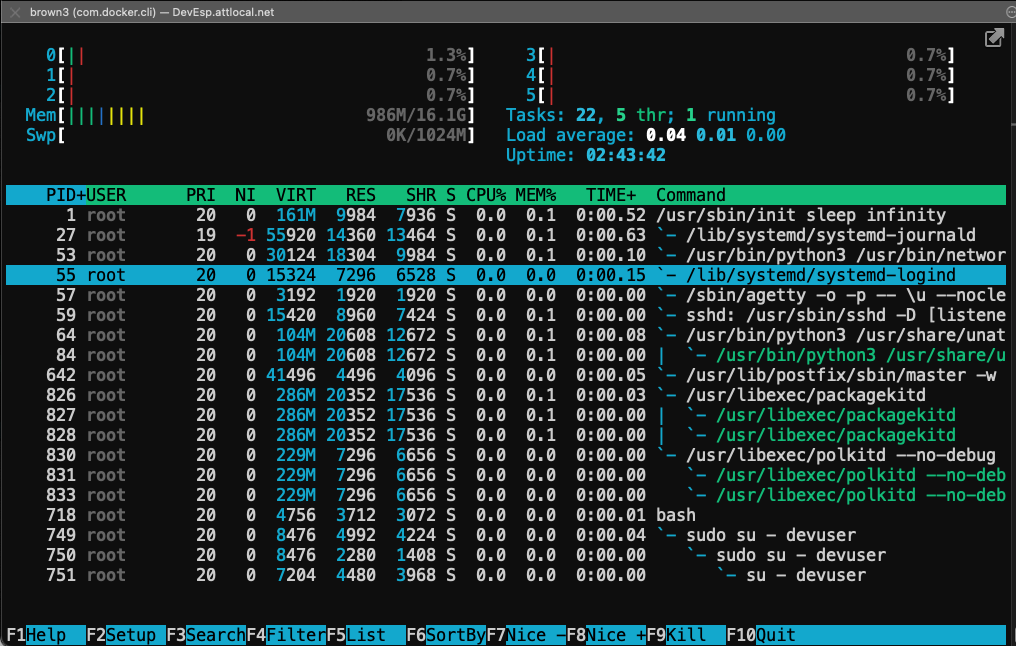Toggle F5 List view

[x=366, y=635]
